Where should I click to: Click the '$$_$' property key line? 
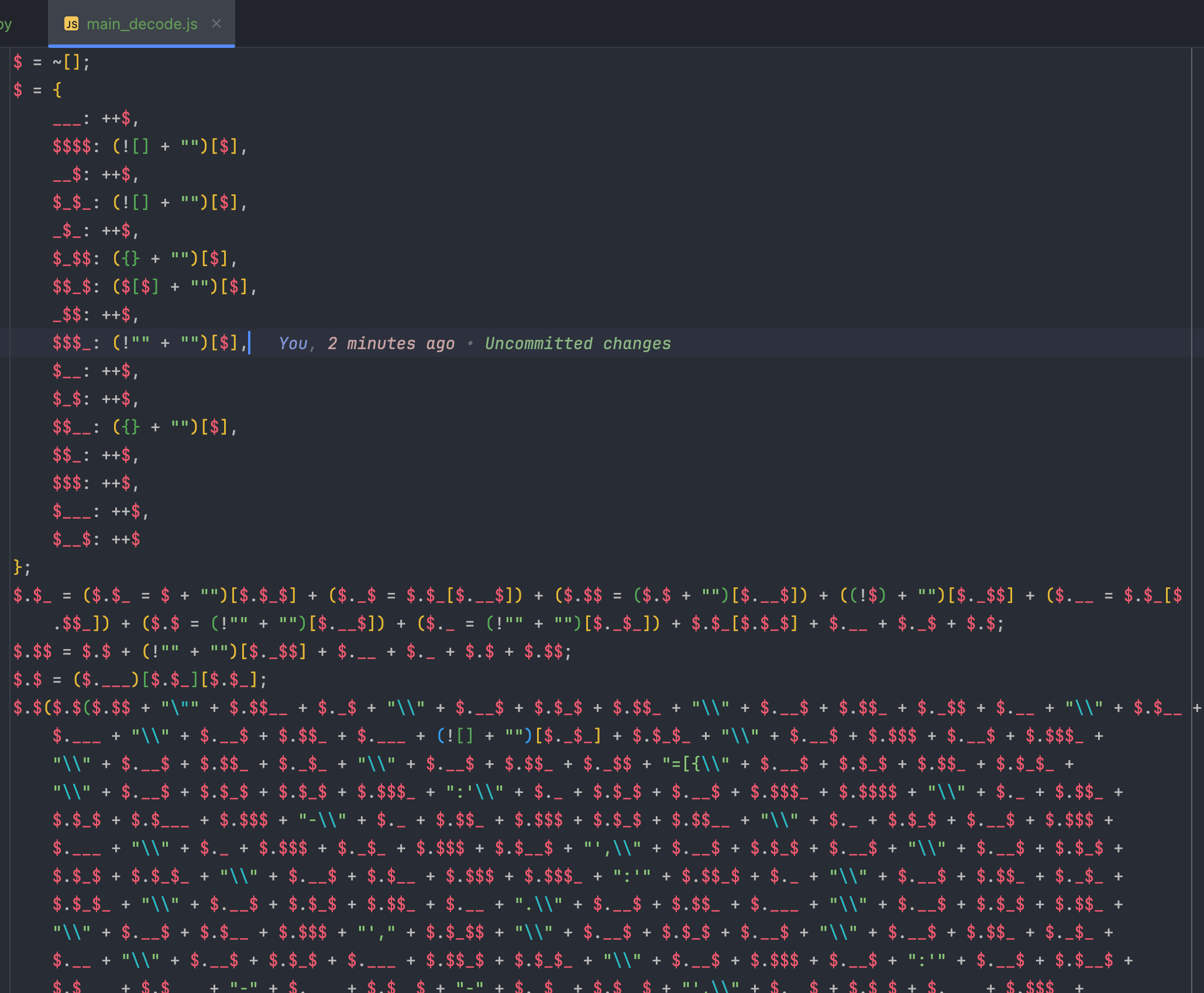point(71,287)
